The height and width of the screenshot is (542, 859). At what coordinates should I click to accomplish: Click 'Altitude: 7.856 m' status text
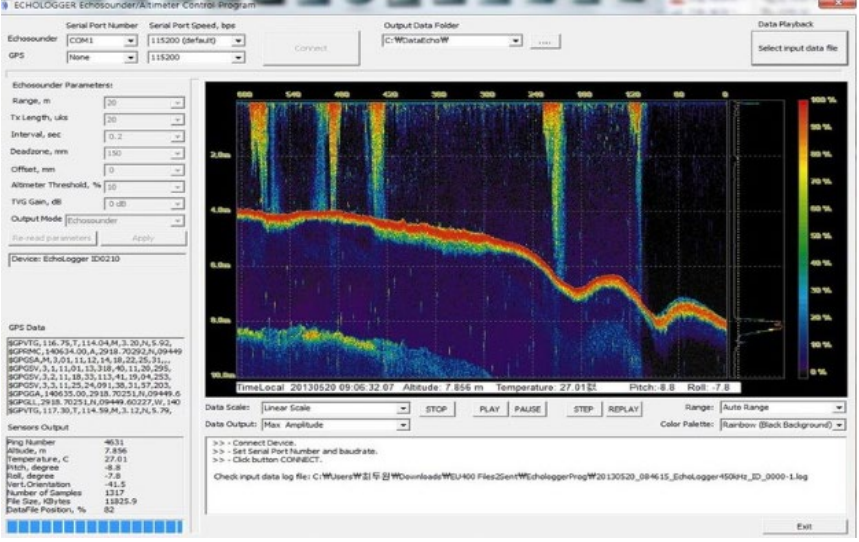click(x=443, y=387)
